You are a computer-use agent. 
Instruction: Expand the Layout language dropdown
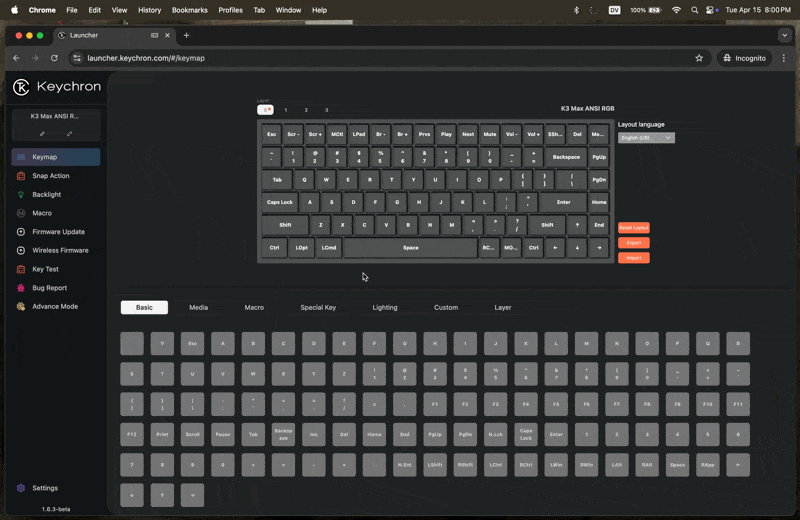pos(646,138)
